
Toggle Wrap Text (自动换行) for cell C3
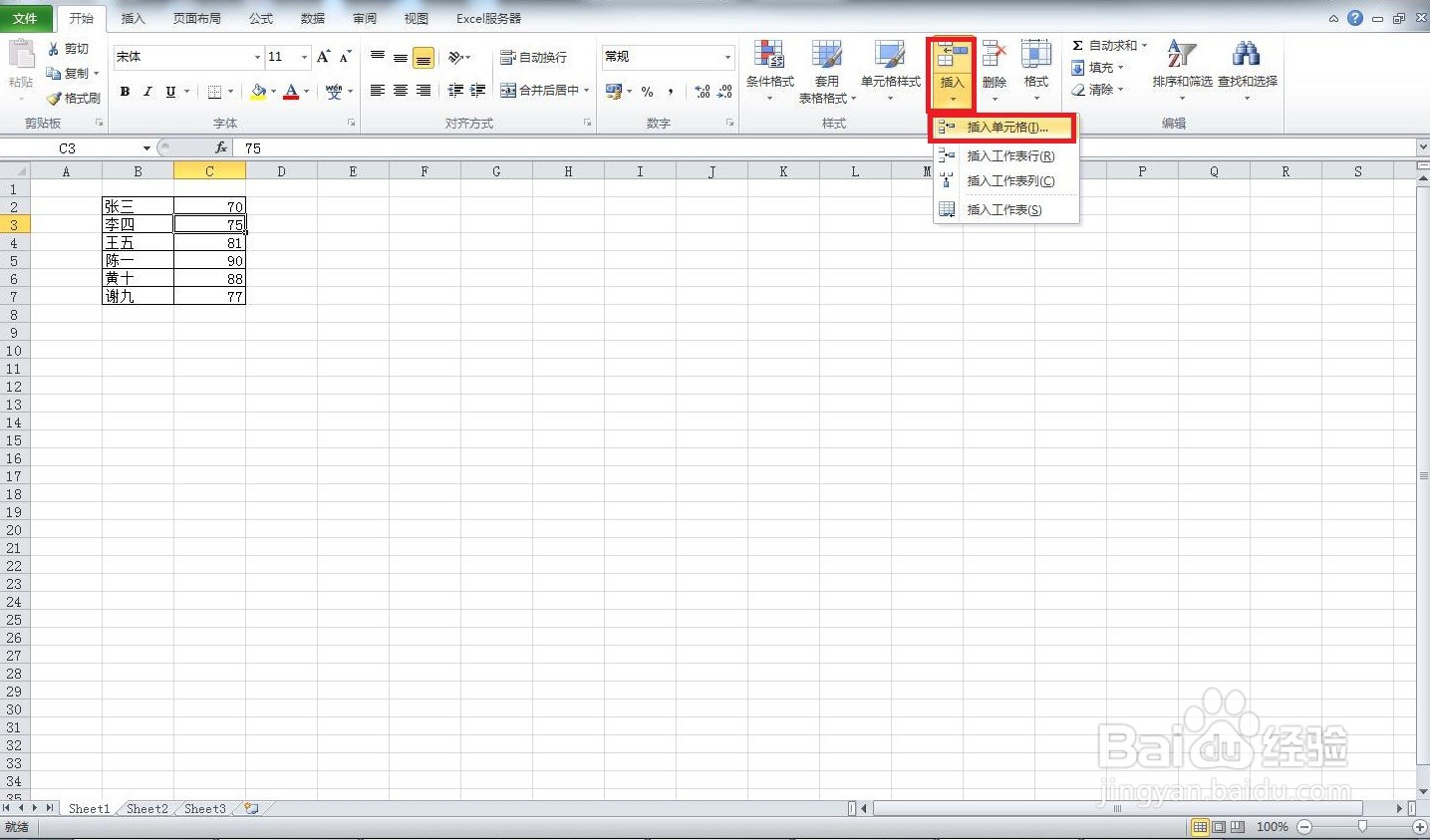click(533, 57)
